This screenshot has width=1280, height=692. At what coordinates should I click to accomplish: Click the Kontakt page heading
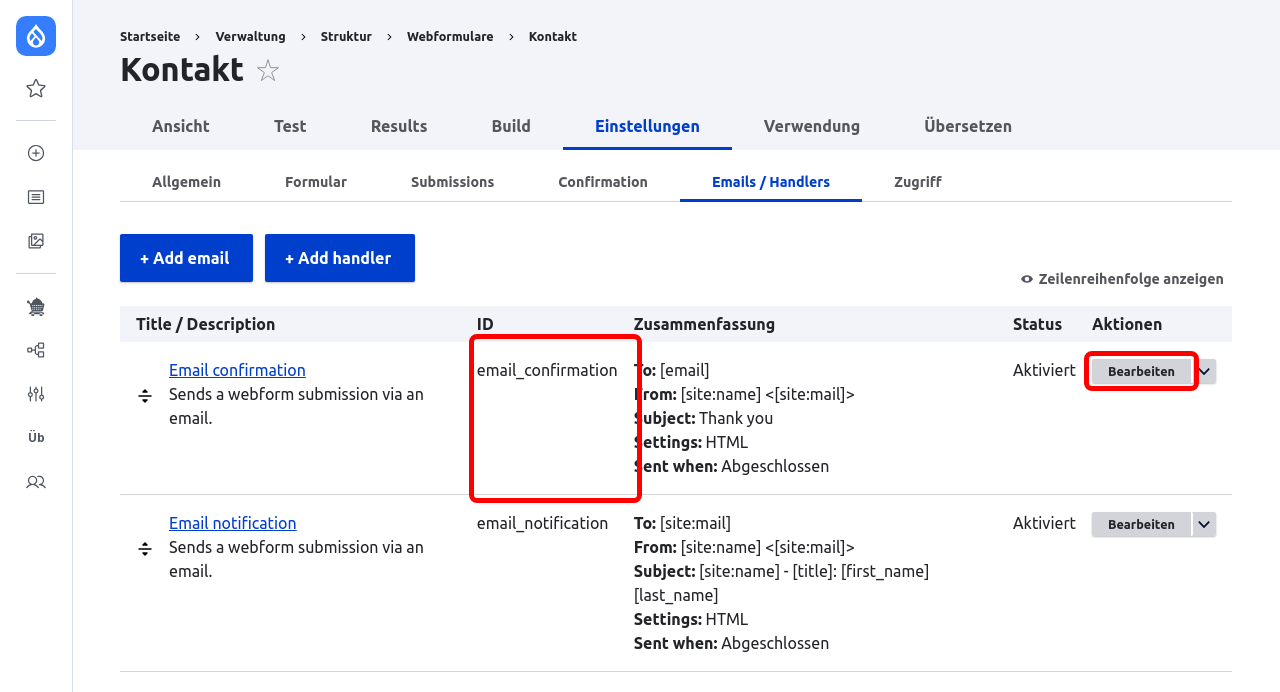pyautogui.click(x=182, y=69)
